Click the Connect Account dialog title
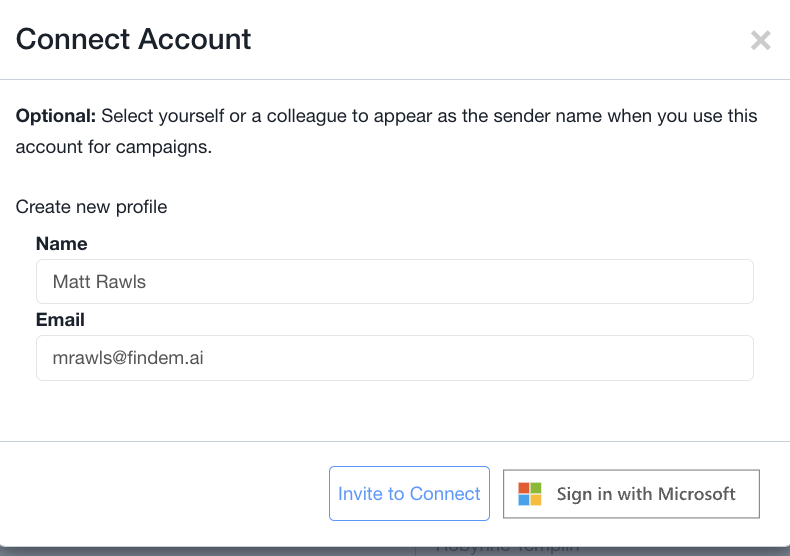790x556 pixels. coord(134,39)
